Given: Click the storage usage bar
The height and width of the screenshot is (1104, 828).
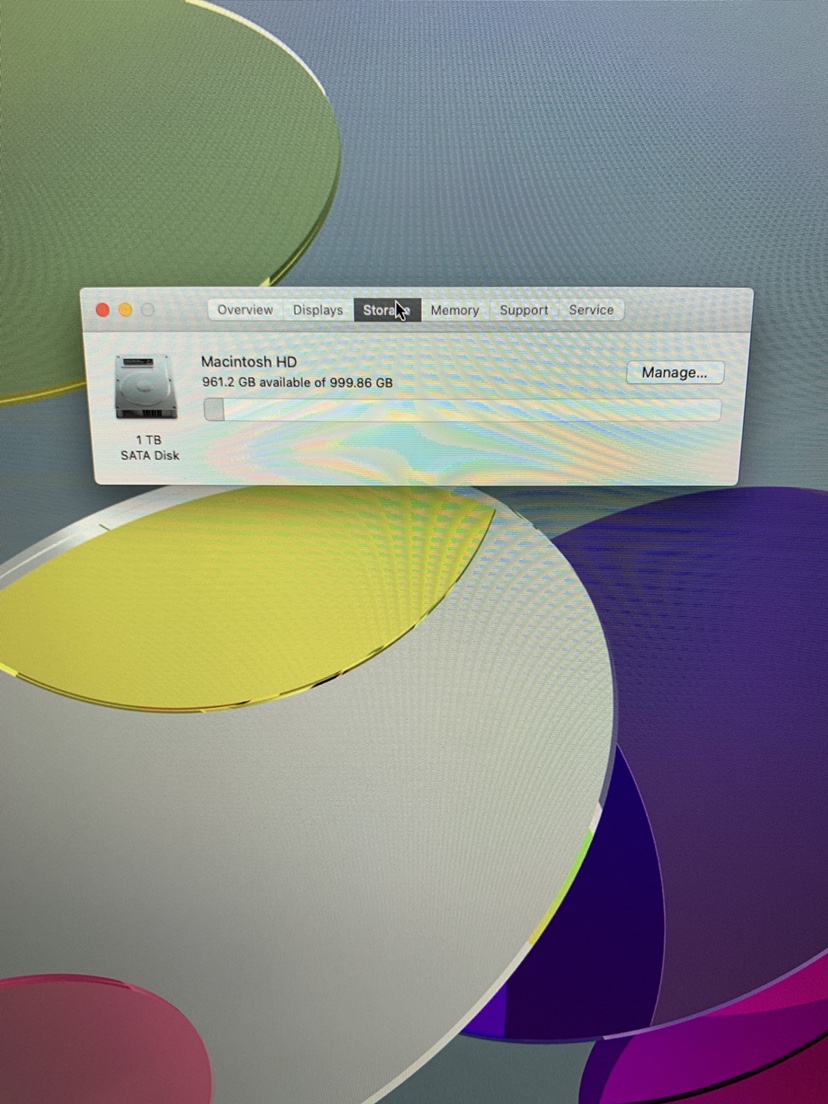Looking at the screenshot, I should click(x=462, y=410).
